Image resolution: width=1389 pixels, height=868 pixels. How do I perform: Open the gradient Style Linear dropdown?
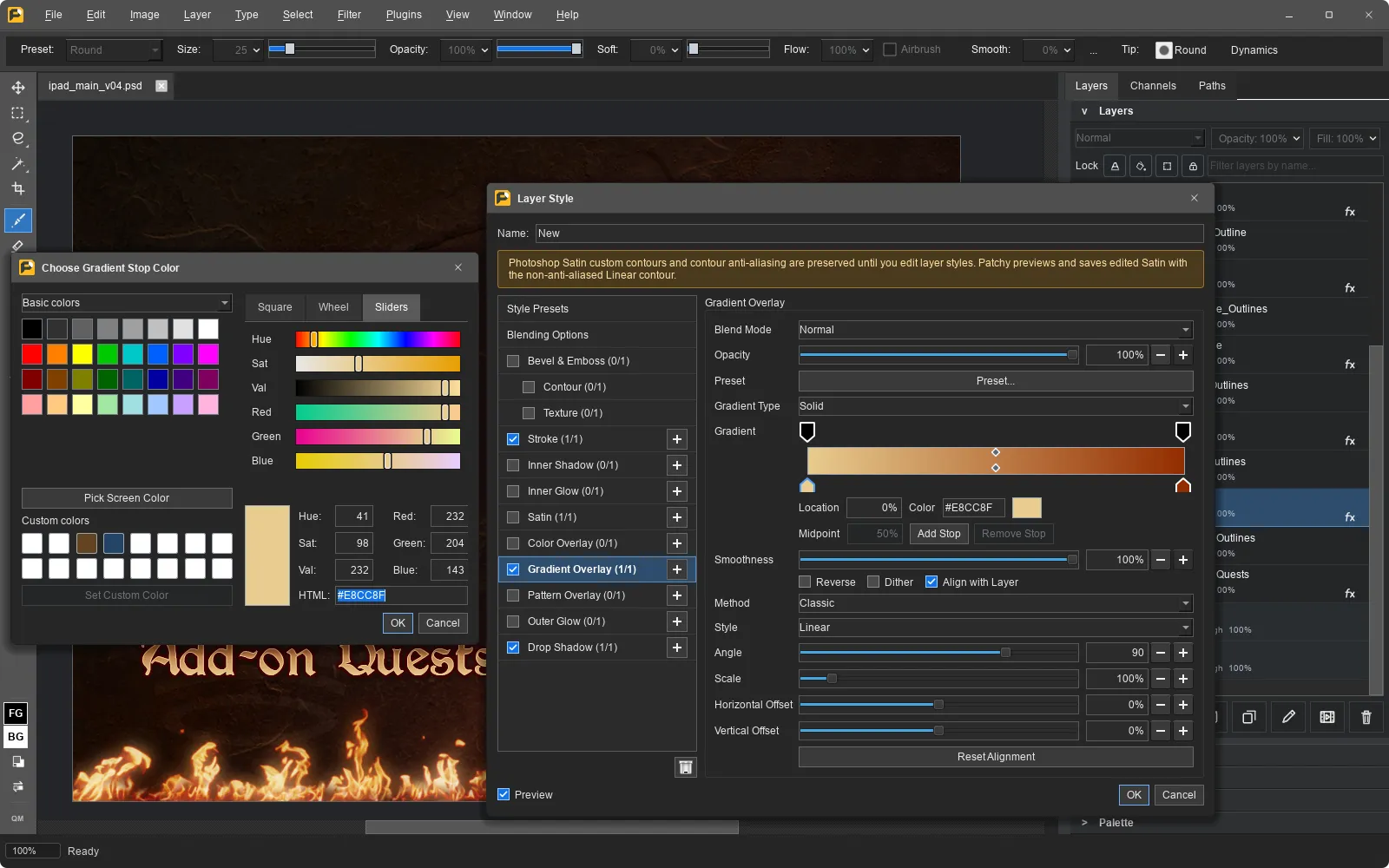click(996, 628)
